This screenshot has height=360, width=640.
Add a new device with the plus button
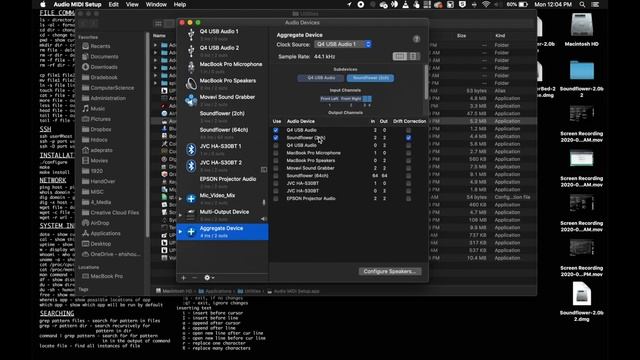coord(183,278)
